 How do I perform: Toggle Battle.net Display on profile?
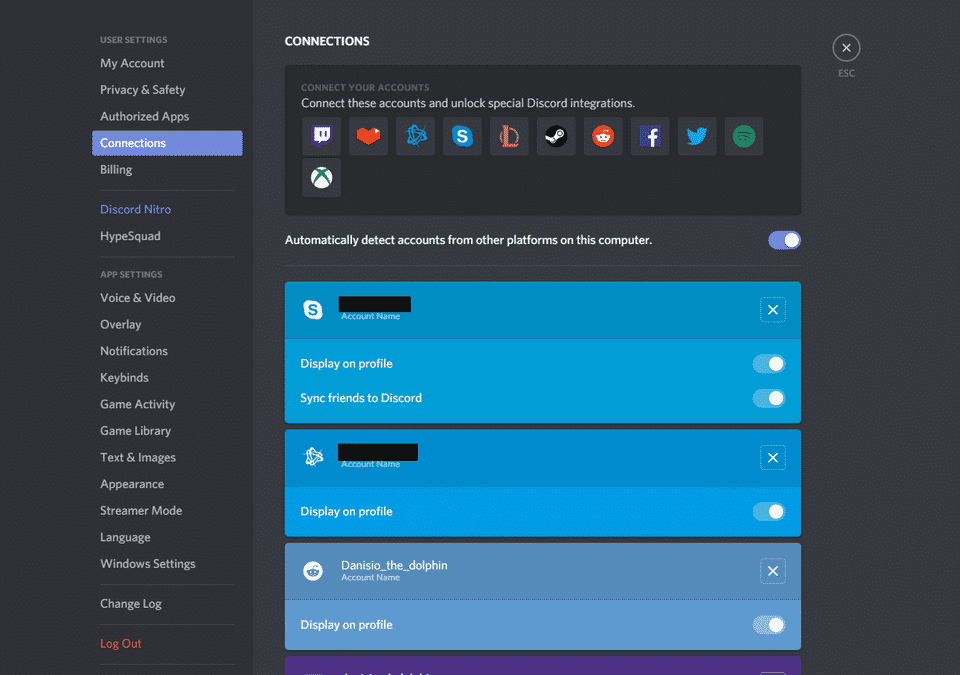tap(769, 512)
